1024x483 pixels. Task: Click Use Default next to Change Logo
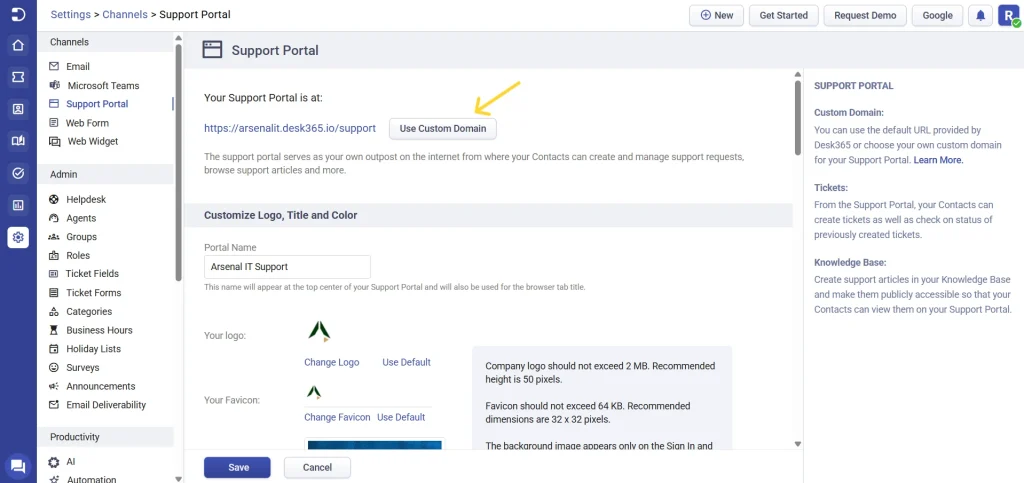tap(406, 362)
